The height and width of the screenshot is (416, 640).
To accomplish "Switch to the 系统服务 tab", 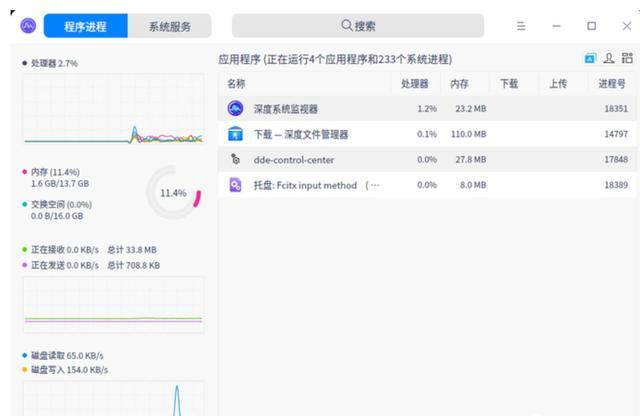I will tap(169, 26).
